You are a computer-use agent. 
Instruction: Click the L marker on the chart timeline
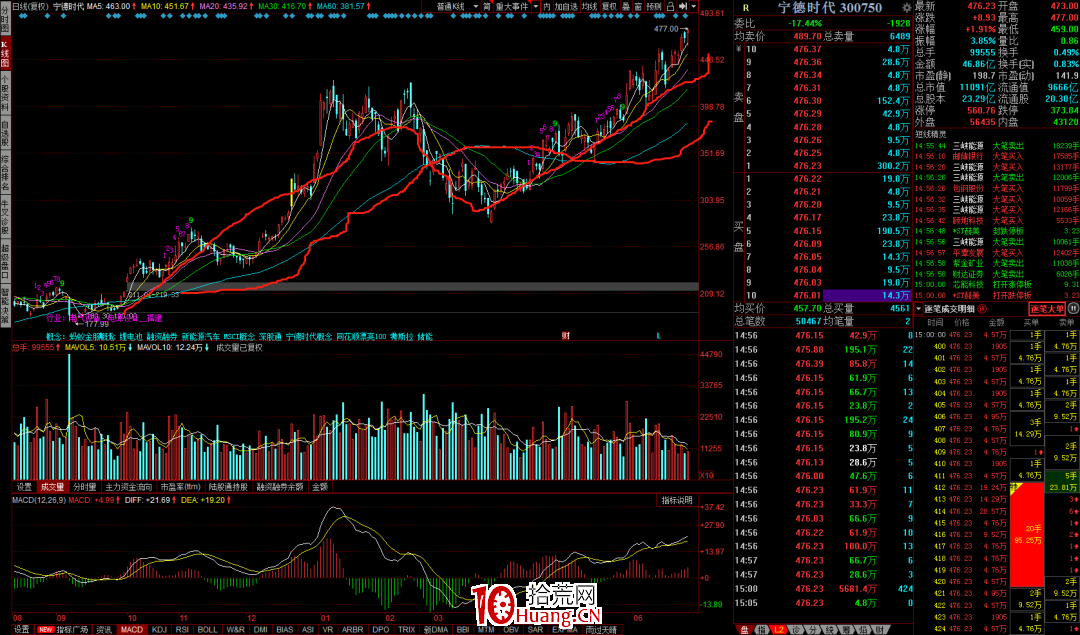tap(658, 336)
